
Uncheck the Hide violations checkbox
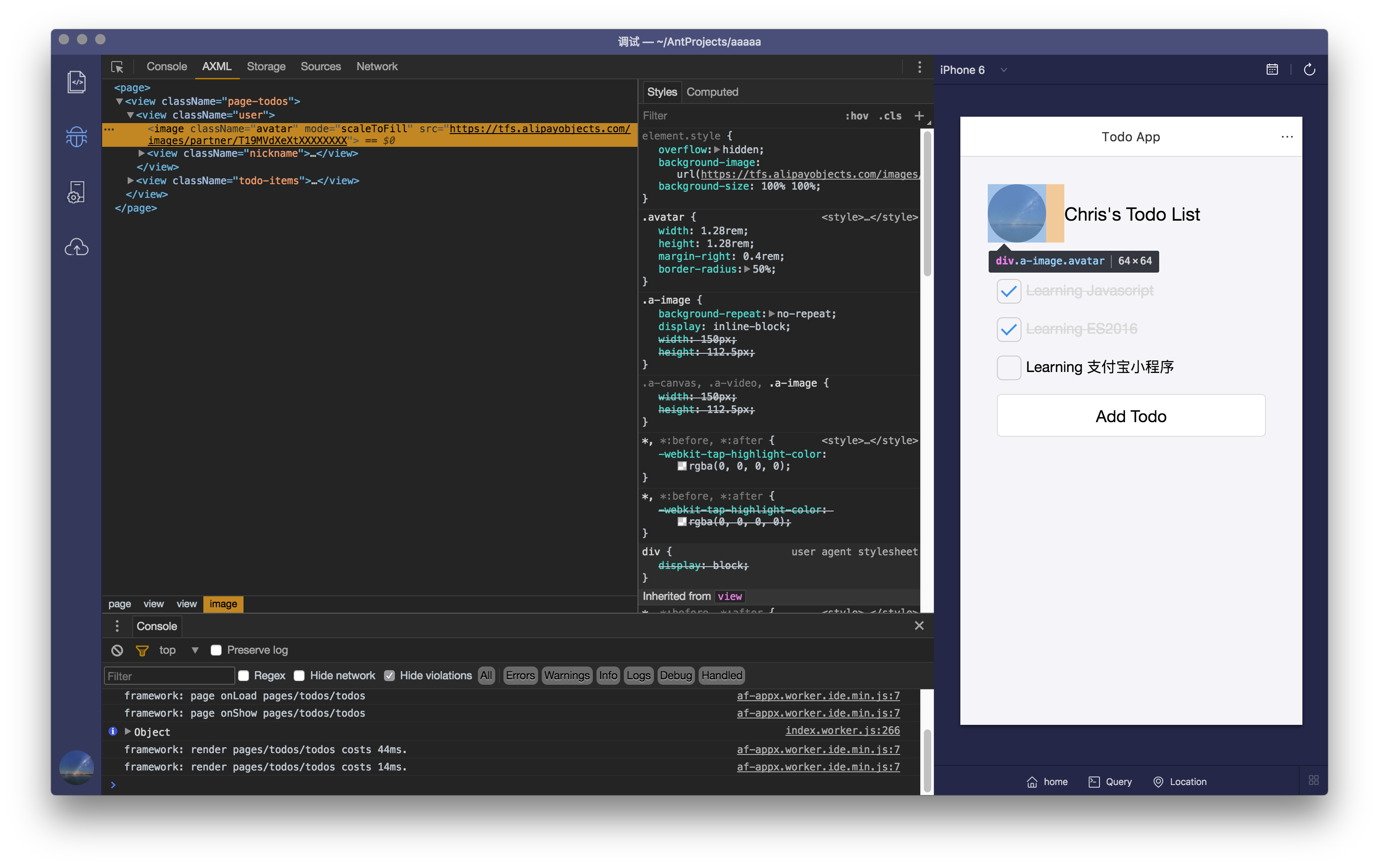pyautogui.click(x=389, y=676)
